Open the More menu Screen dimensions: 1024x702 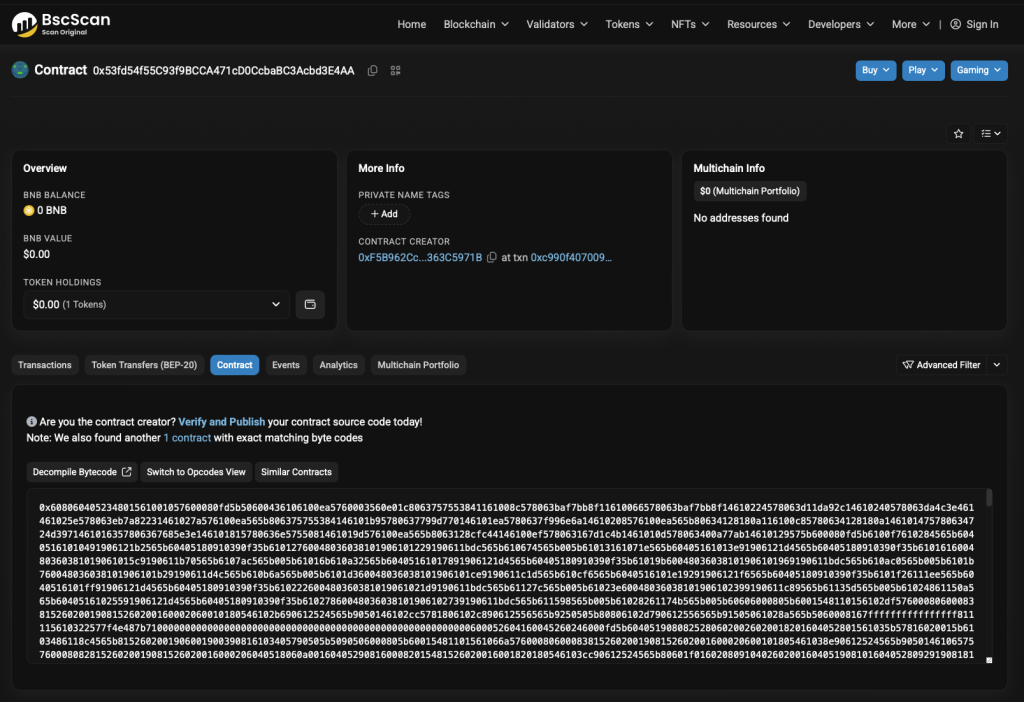(x=910, y=24)
